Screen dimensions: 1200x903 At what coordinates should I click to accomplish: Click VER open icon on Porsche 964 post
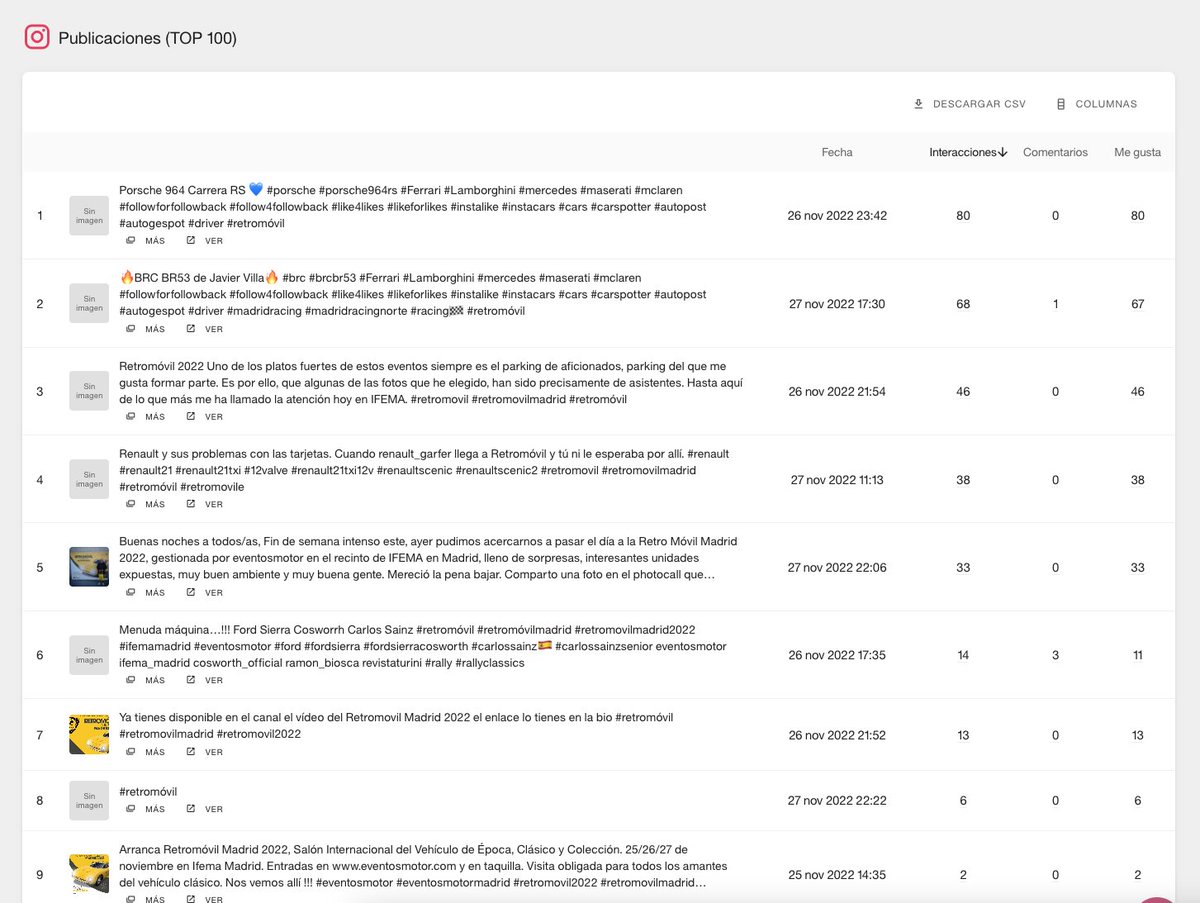click(191, 241)
